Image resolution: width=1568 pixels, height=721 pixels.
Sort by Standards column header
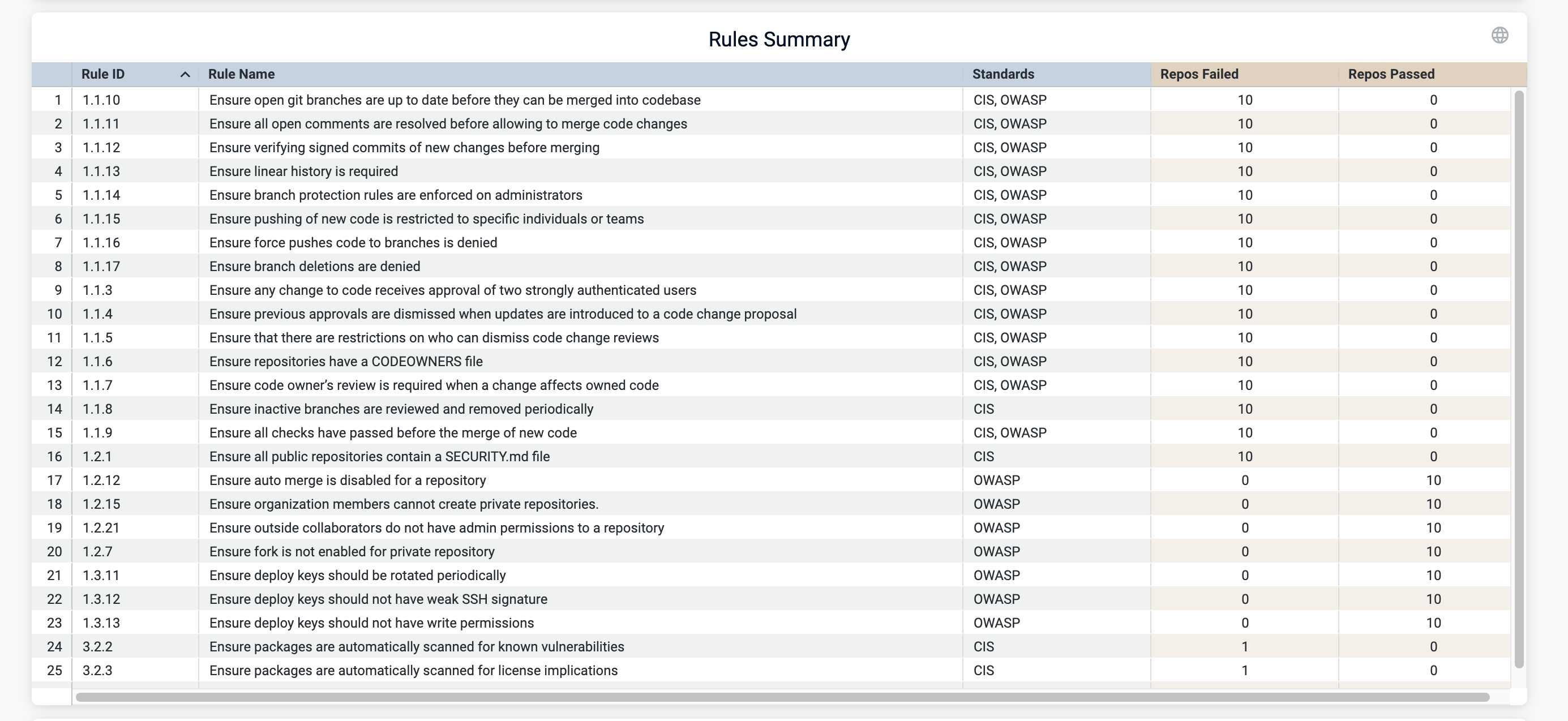pos(1003,74)
